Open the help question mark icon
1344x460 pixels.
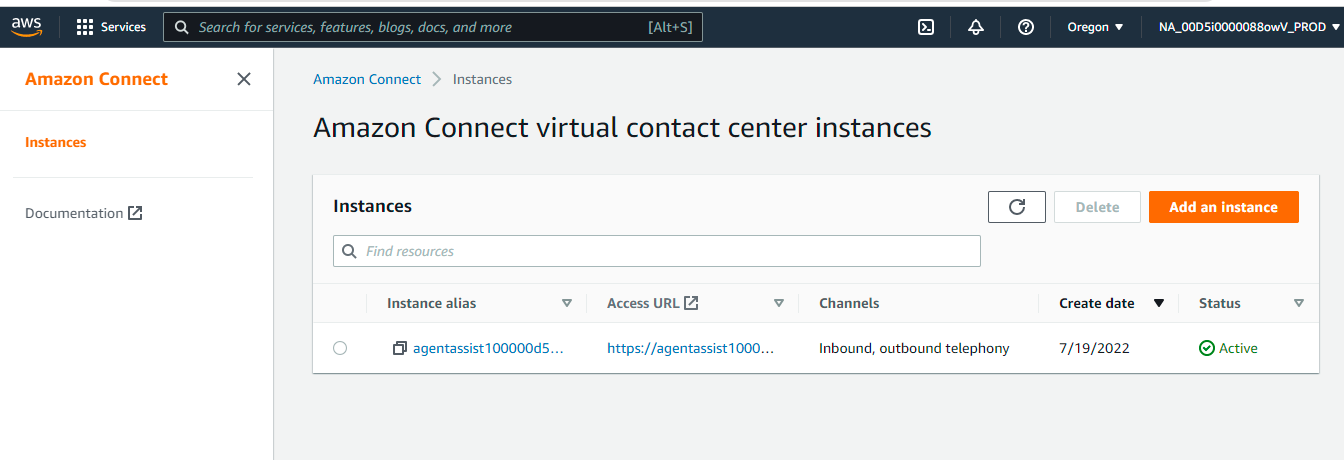coord(1025,27)
